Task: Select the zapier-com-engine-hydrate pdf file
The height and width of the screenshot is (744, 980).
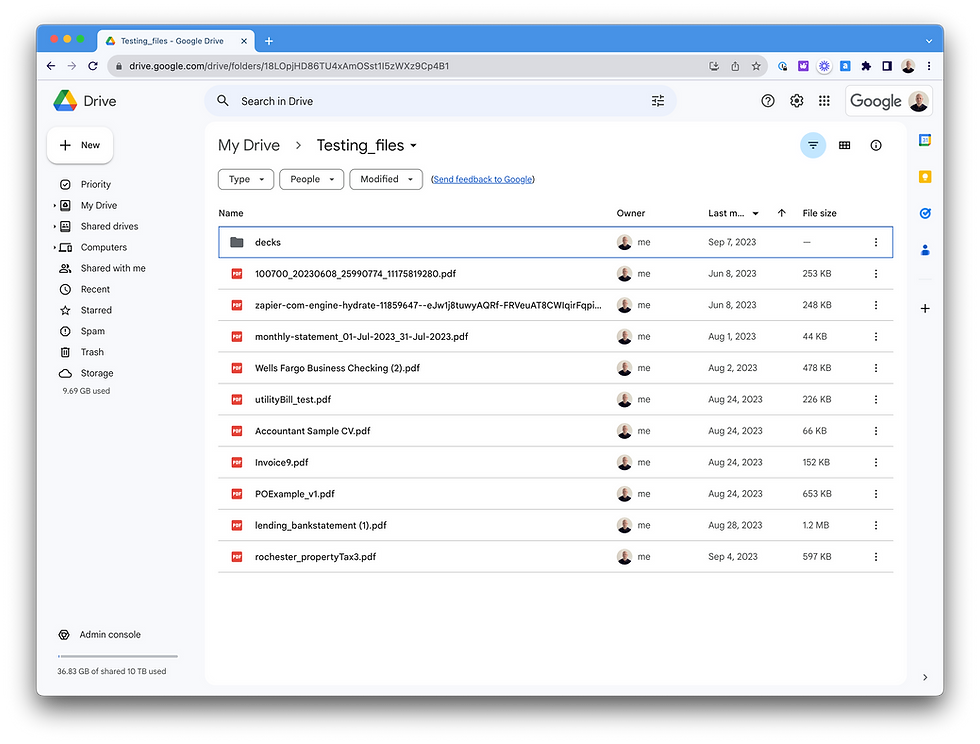Action: (x=556, y=305)
